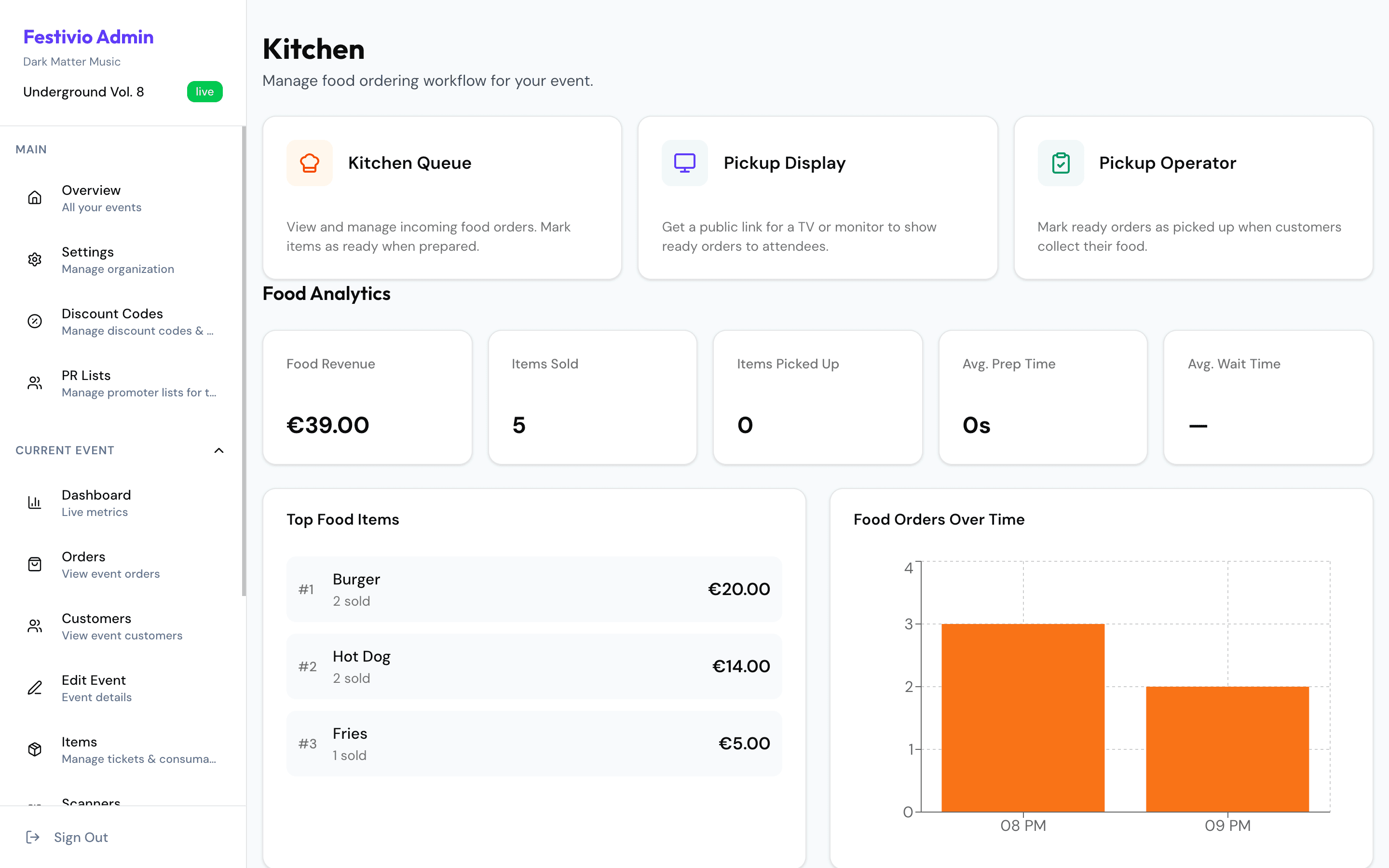Viewport: 1389px width, 868px height.
Task: Click the Sign Out link
Action: [x=81, y=837]
